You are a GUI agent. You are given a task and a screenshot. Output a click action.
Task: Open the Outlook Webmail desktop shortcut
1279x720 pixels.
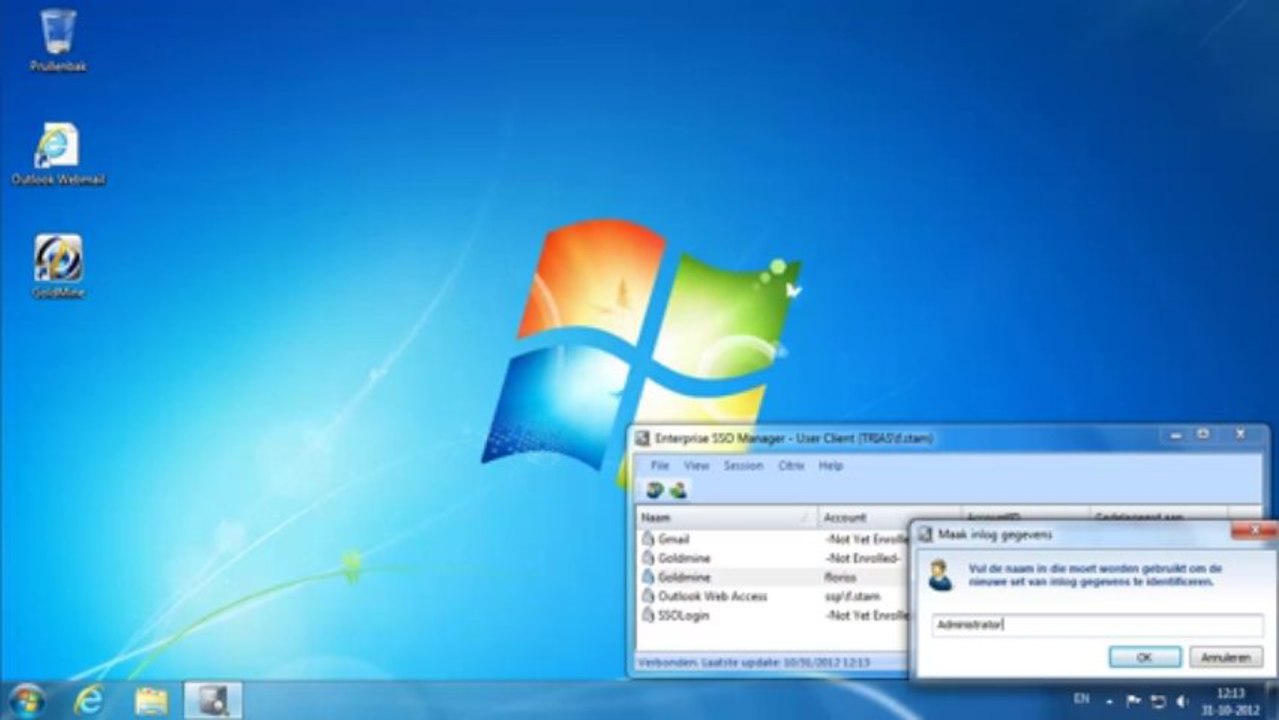coord(58,155)
